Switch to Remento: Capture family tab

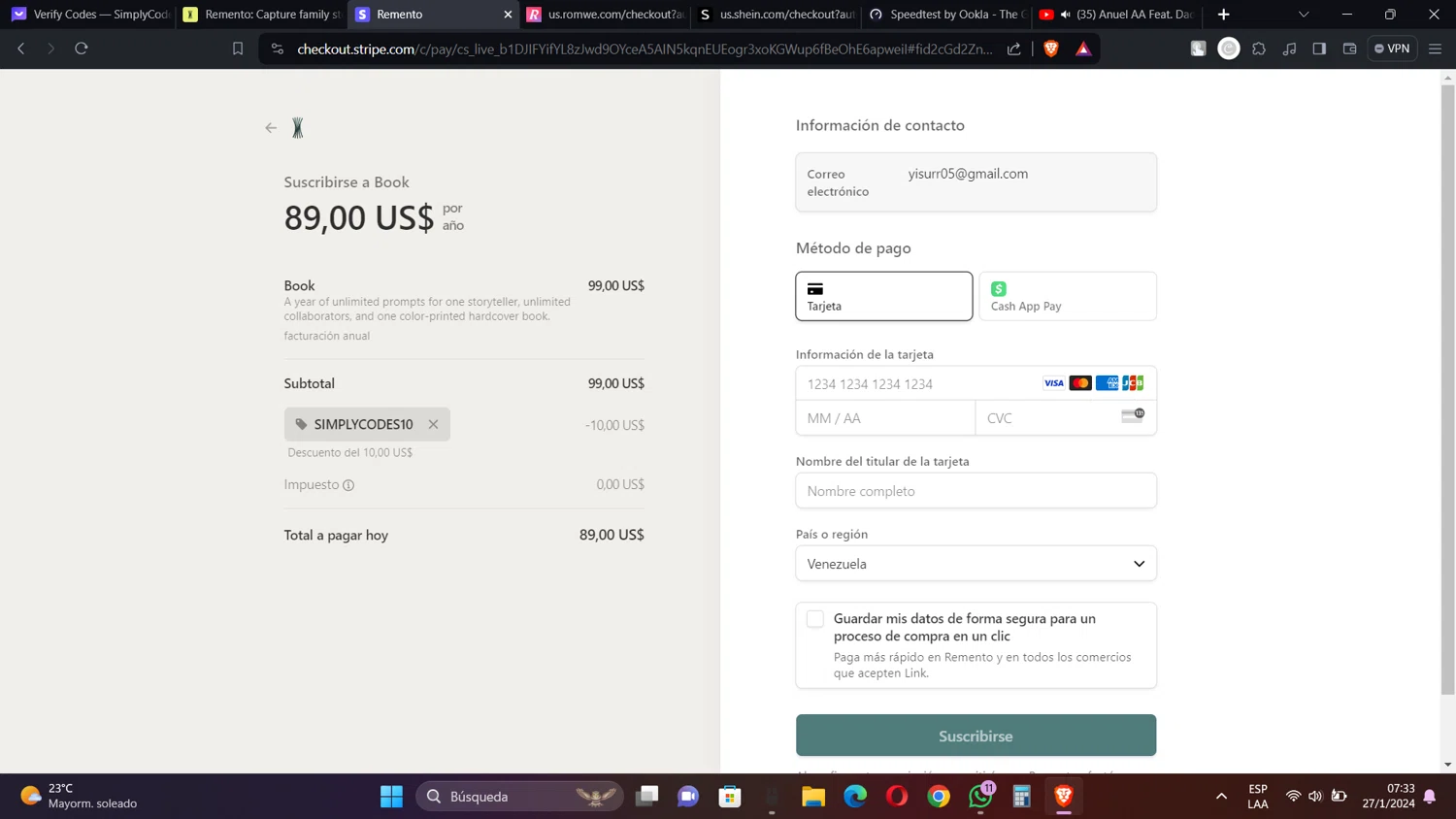tap(262, 15)
